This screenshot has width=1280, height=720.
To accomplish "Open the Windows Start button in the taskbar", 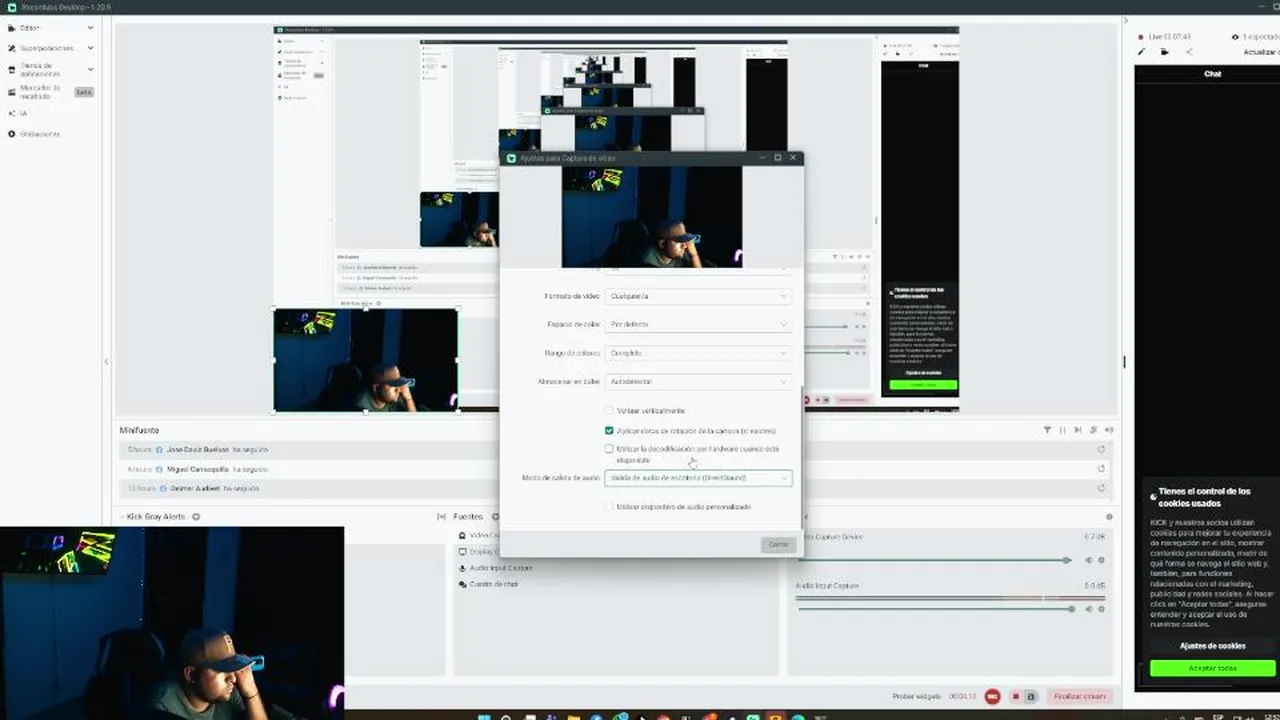I will pos(484,716).
